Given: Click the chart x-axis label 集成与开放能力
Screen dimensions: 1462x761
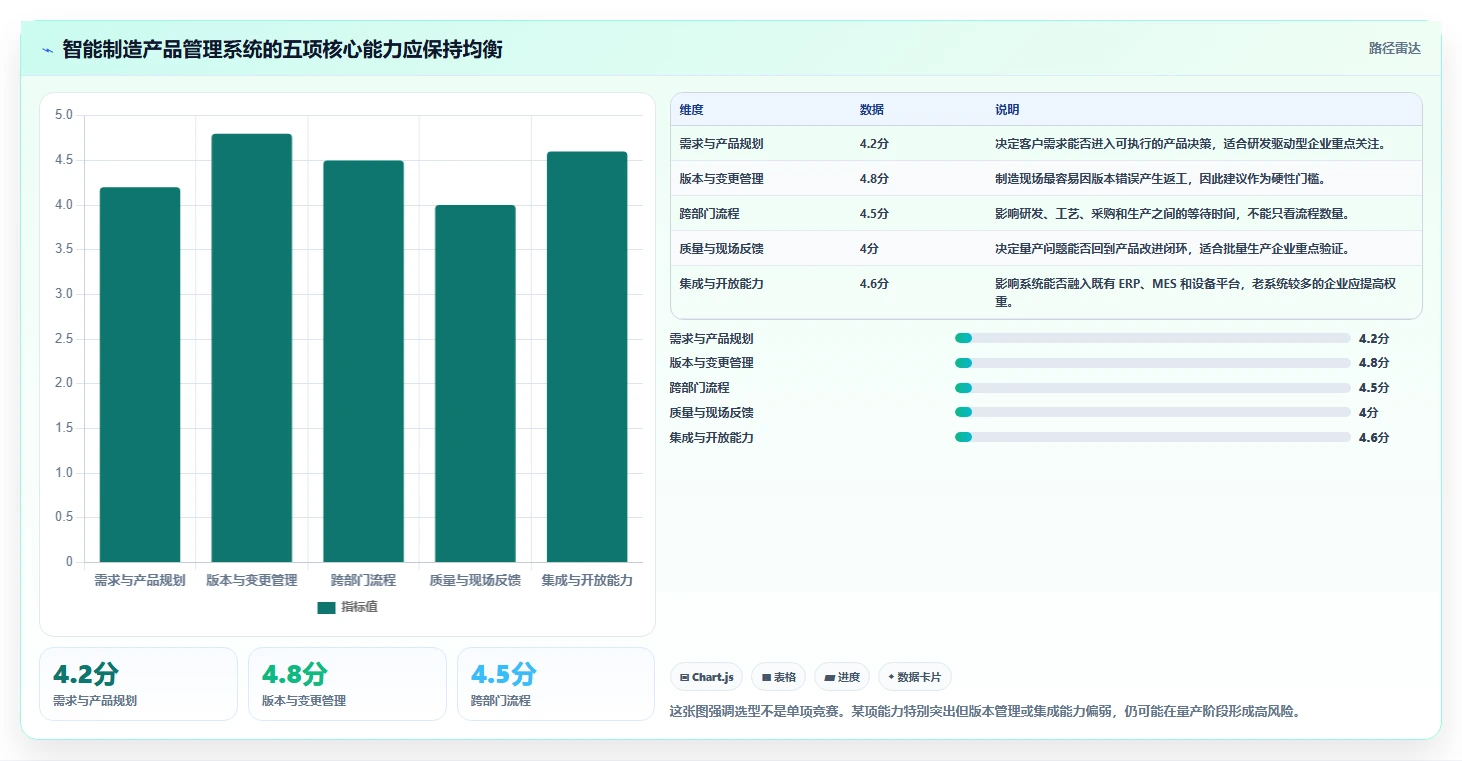Looking at the screenshot, I should tap(587, 580).
